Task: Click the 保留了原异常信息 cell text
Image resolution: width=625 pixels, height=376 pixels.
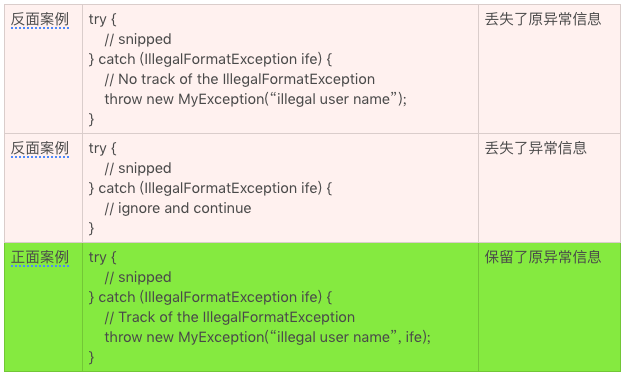Action: (543, 257)
